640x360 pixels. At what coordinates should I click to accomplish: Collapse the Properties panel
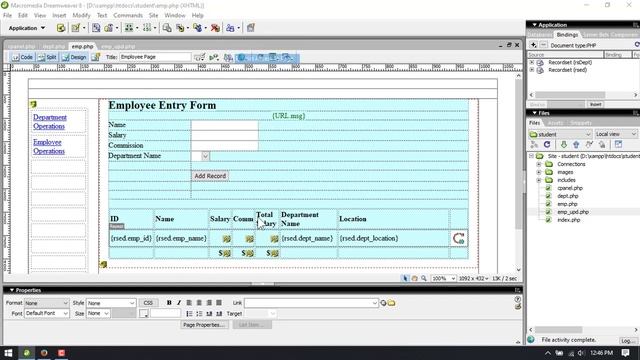click(x=12, y=290)
